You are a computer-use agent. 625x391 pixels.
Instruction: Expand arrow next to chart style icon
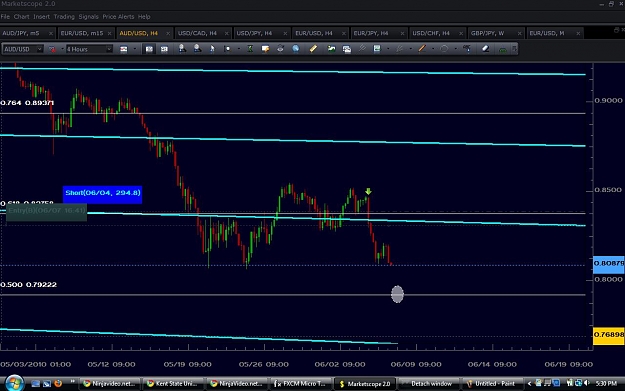pos(135,49)
